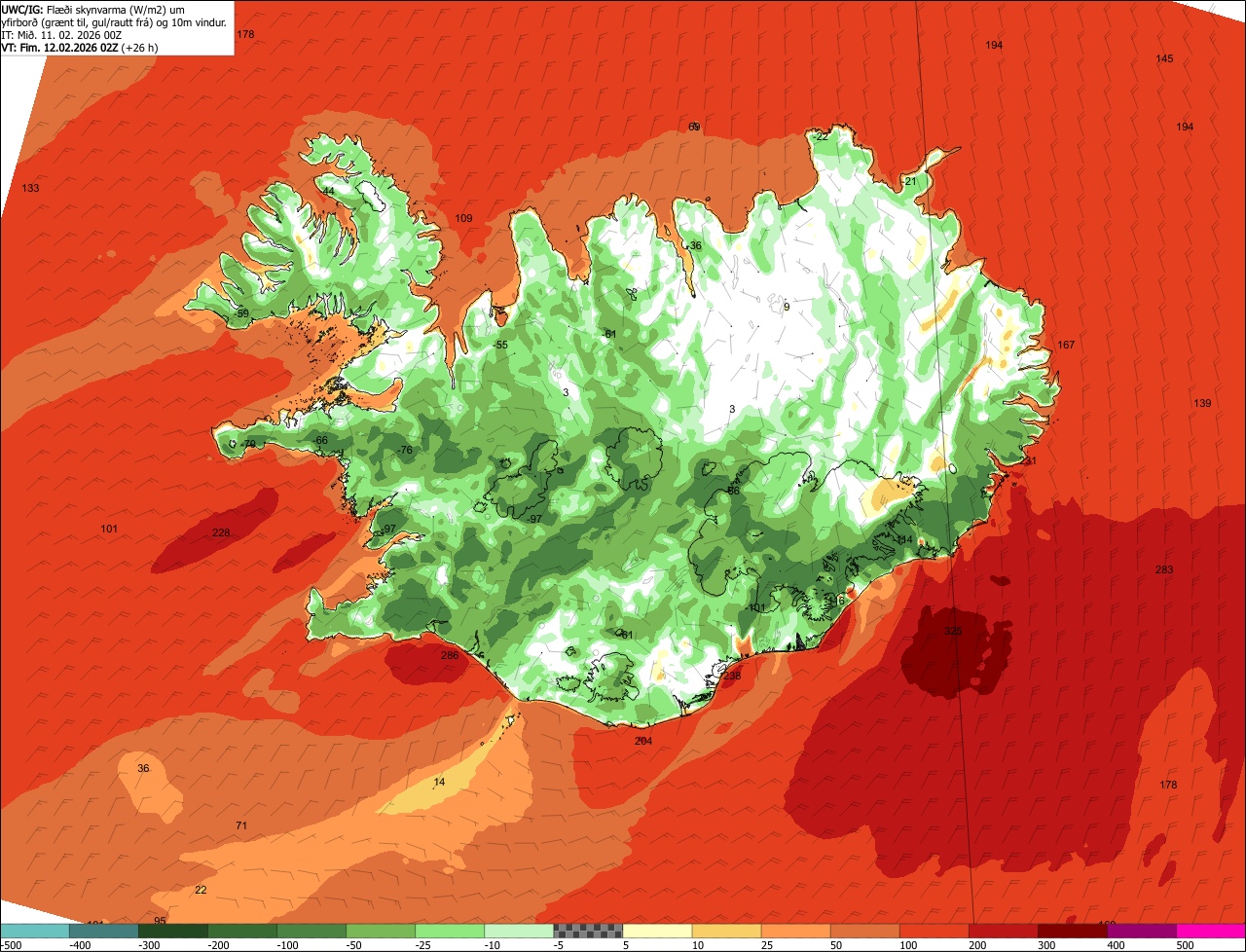Click the checkered legend swatch between -5 and 5
The width and height of the screenshot is (1246, 952).
[588, 931]
